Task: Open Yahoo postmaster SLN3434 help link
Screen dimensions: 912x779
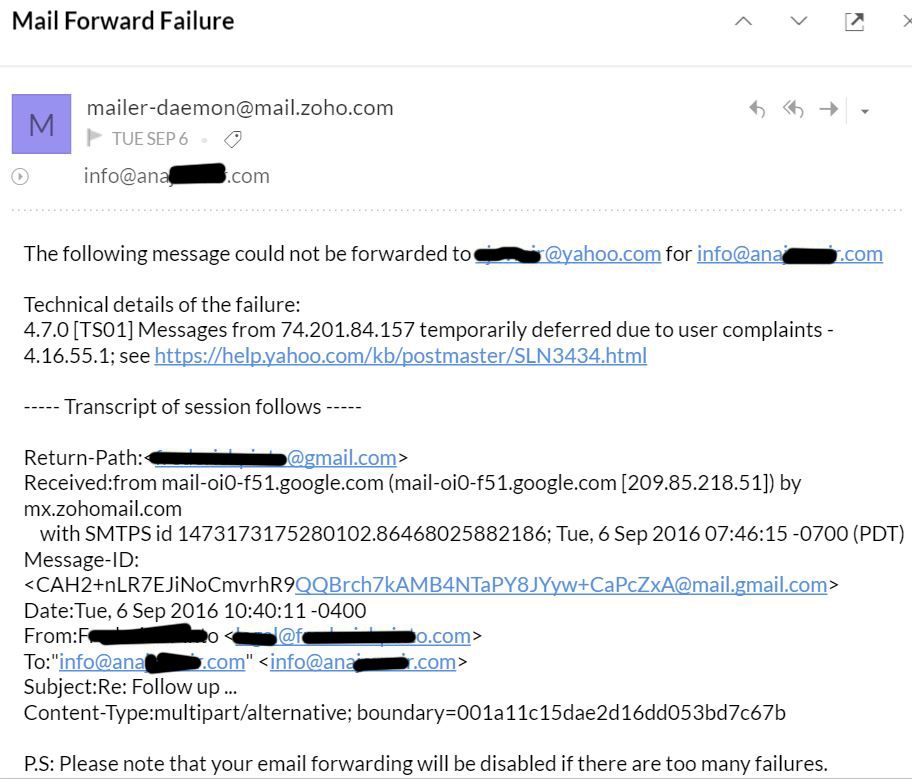Action: (400, 355)
